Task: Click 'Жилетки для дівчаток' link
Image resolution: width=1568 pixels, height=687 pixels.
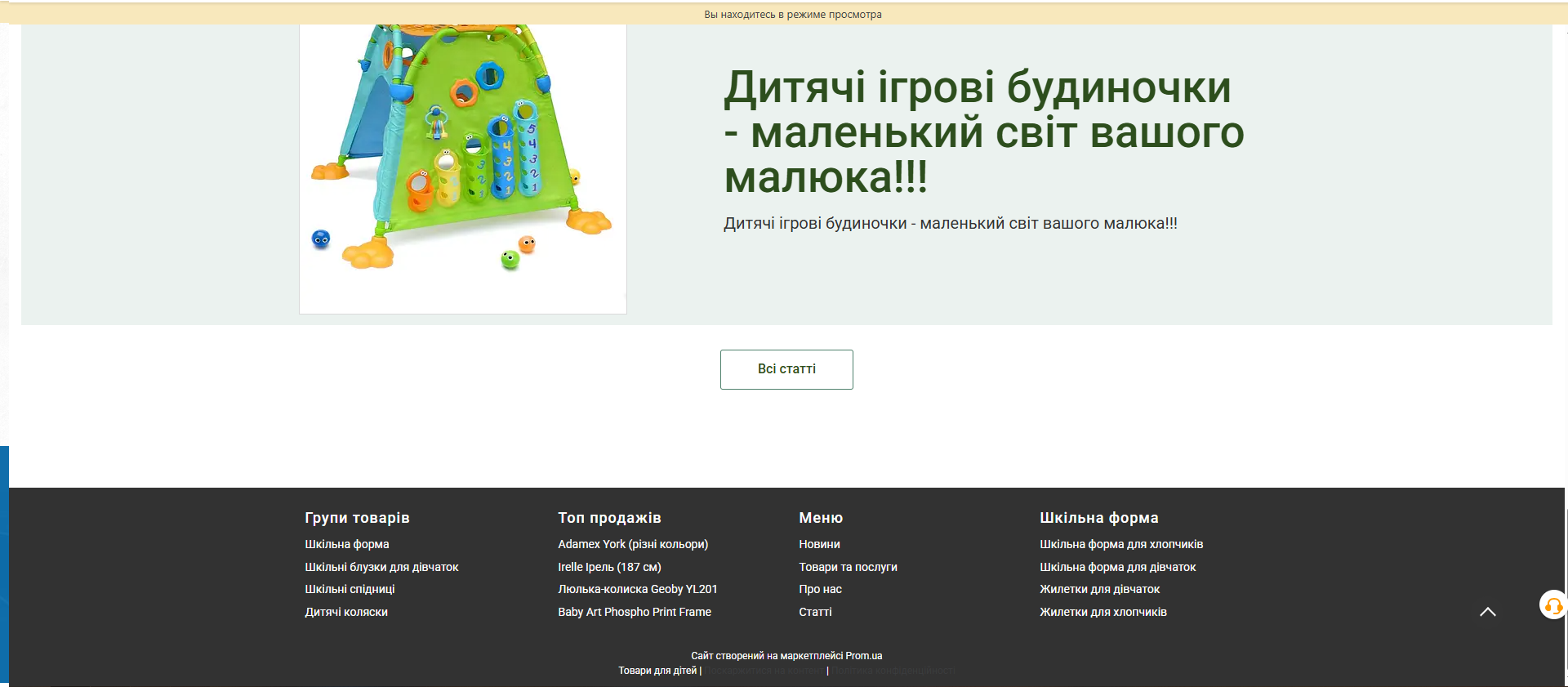Action: tap(1099, 589)
